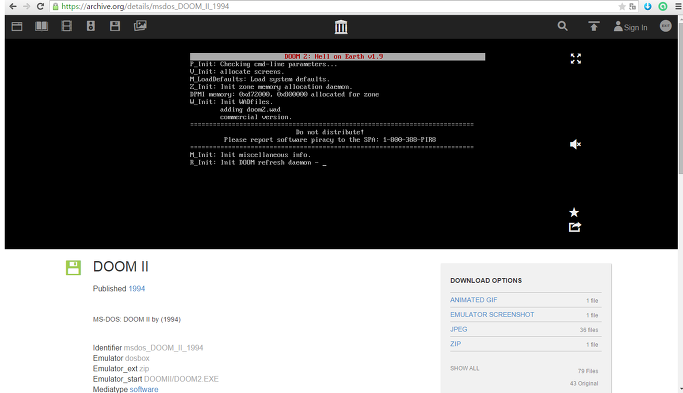Viewport: 683px width, 393px height.
Task: Favorite this item with the white star
Action: click(574, 212)
